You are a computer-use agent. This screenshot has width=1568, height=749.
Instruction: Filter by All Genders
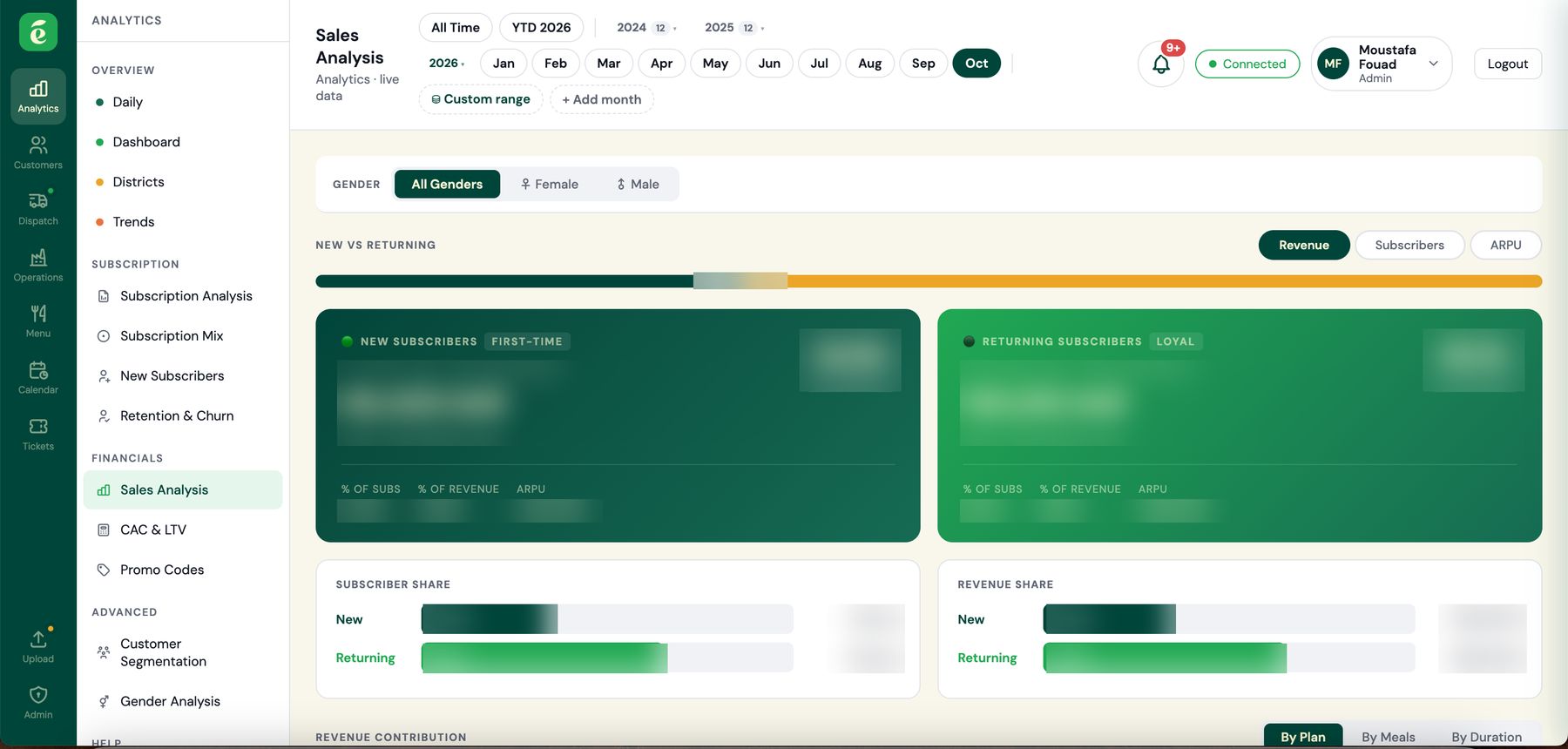pyautogui.click(x=447, y=184)
